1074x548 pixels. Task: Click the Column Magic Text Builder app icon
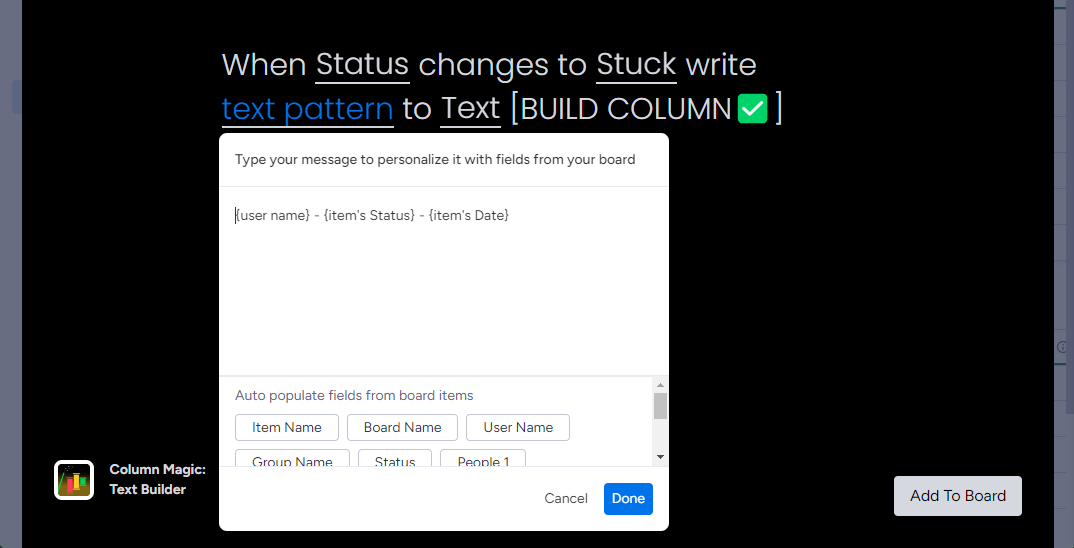(74, 480)
